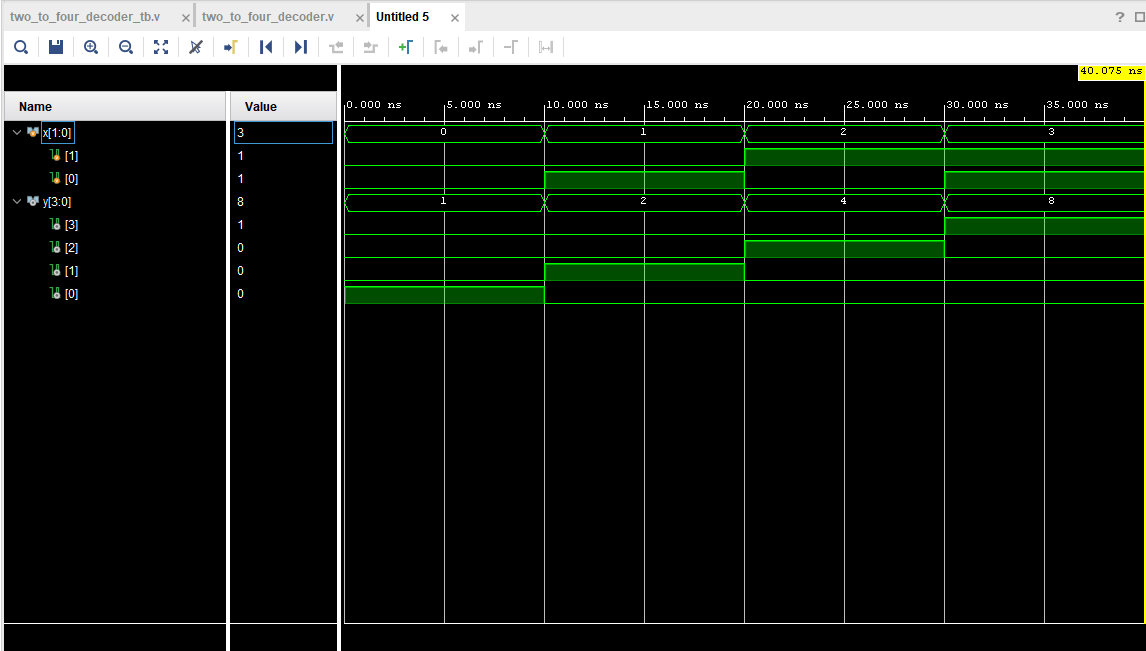The height and width of the screenshot is (651, 1146).
Task: Collapse the x[1:0] bus signal
Action: [x=16, y=132]
